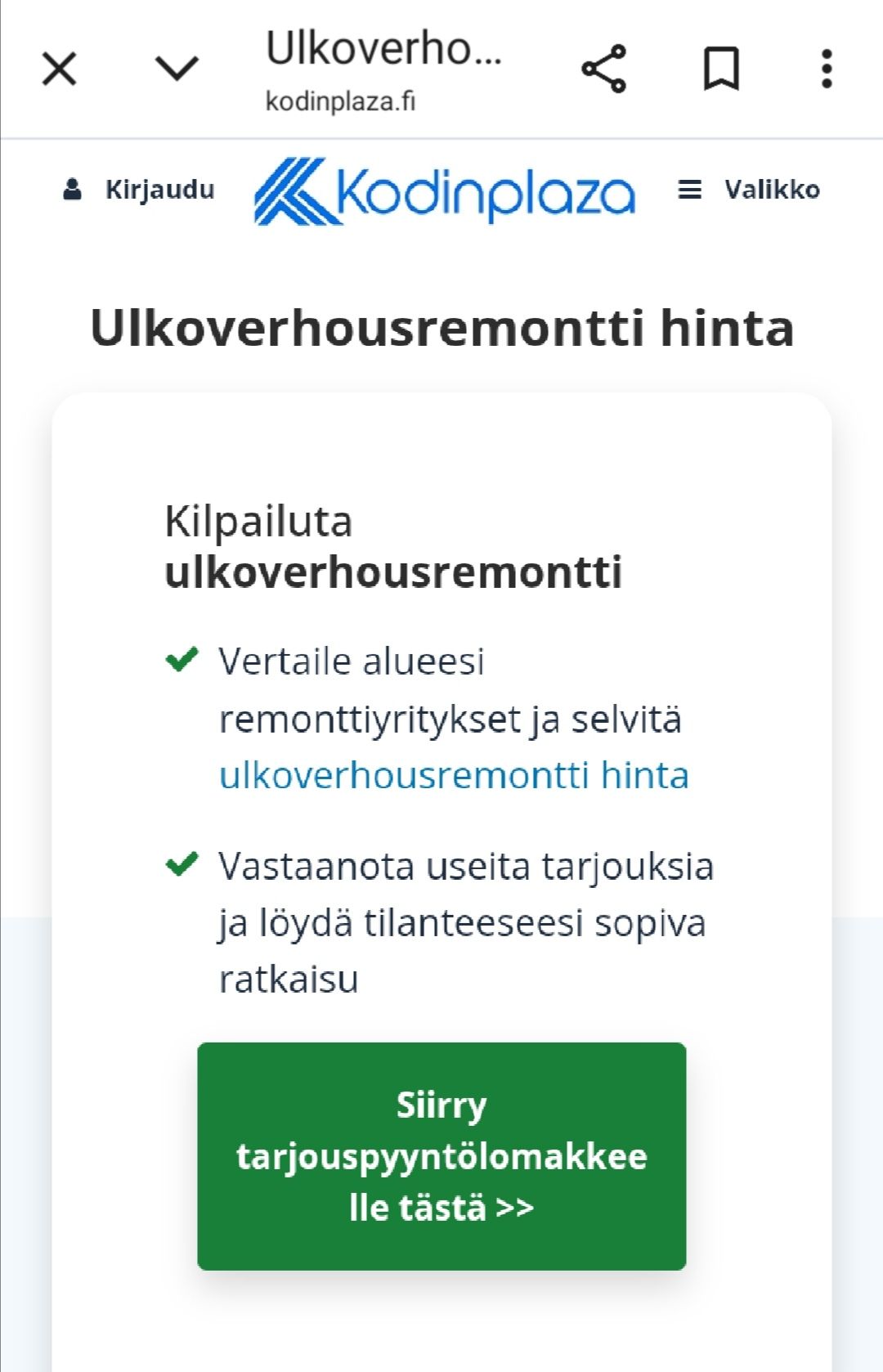
Task: Select the Kirjaudu login link
Action: tap(159, 190)
